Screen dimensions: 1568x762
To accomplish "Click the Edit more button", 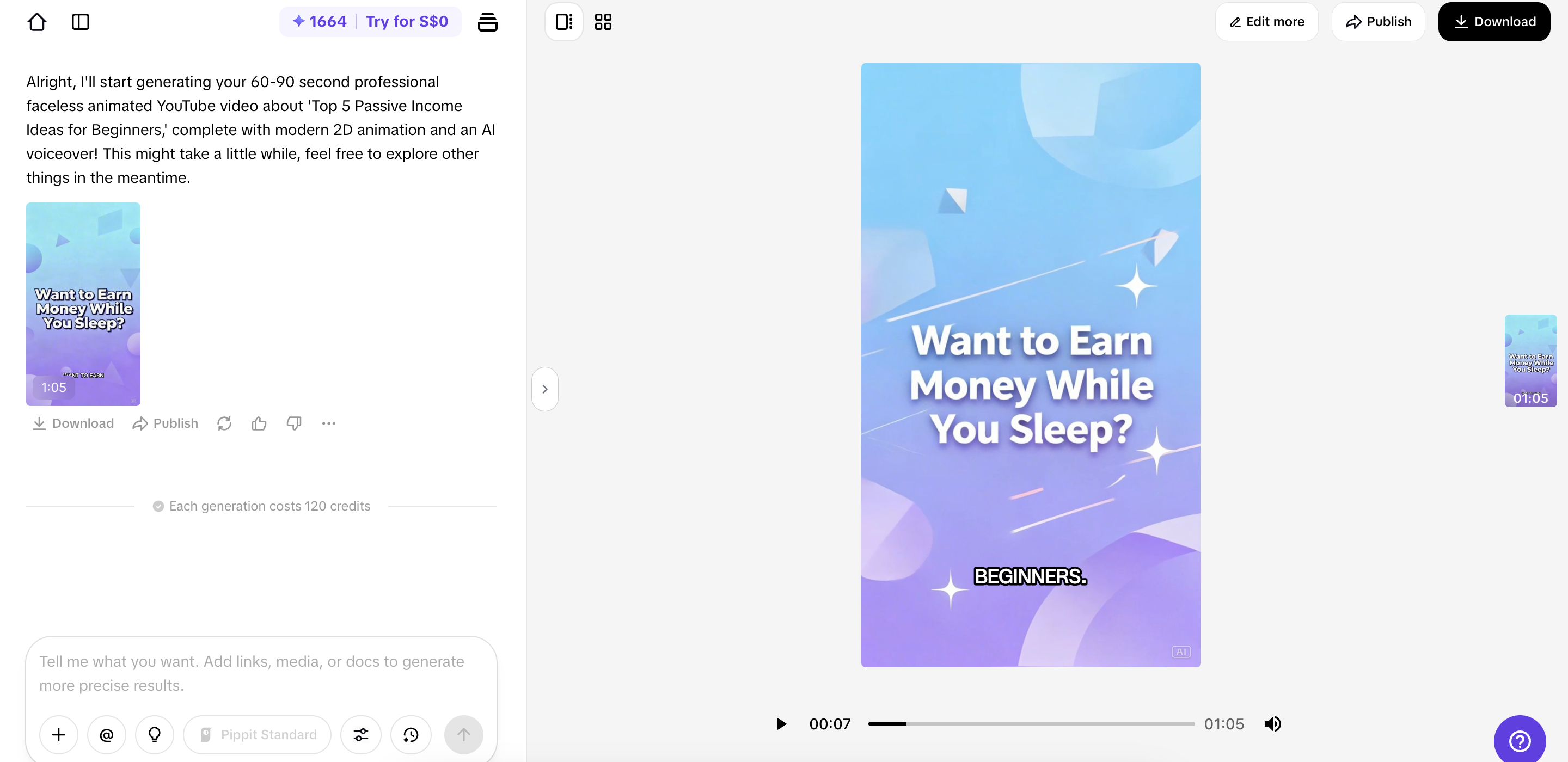I will [1266, 22].
